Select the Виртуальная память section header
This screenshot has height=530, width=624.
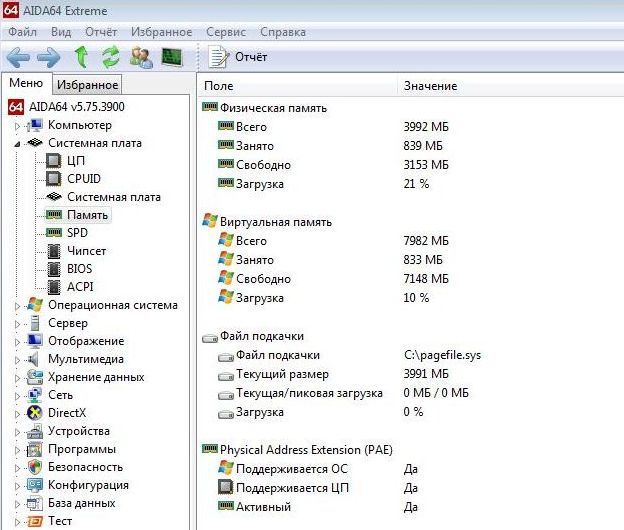pos(276,222)
